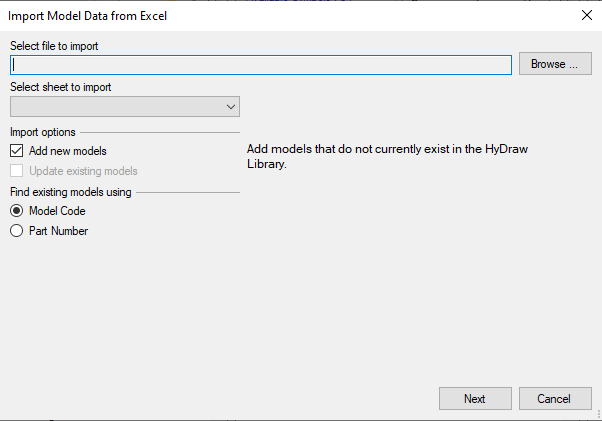Image resolution: width=602 pixels, height=421 pixels.
Task: Open the Select sheet to import combo box
Action: tap(125, 107)
